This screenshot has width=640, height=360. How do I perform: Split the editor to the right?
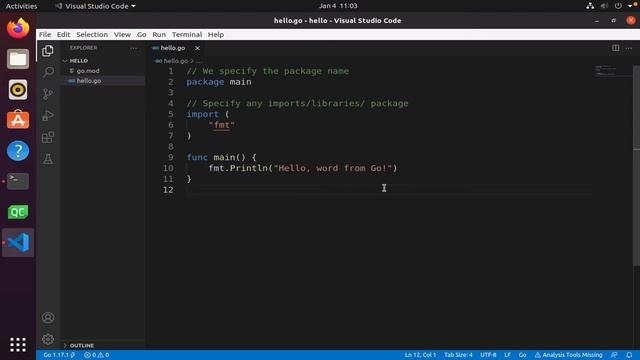[x=615, y=48]
